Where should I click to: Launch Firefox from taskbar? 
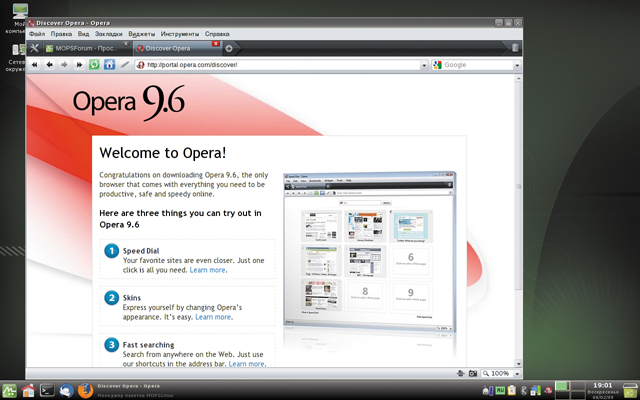click(85, 390)
